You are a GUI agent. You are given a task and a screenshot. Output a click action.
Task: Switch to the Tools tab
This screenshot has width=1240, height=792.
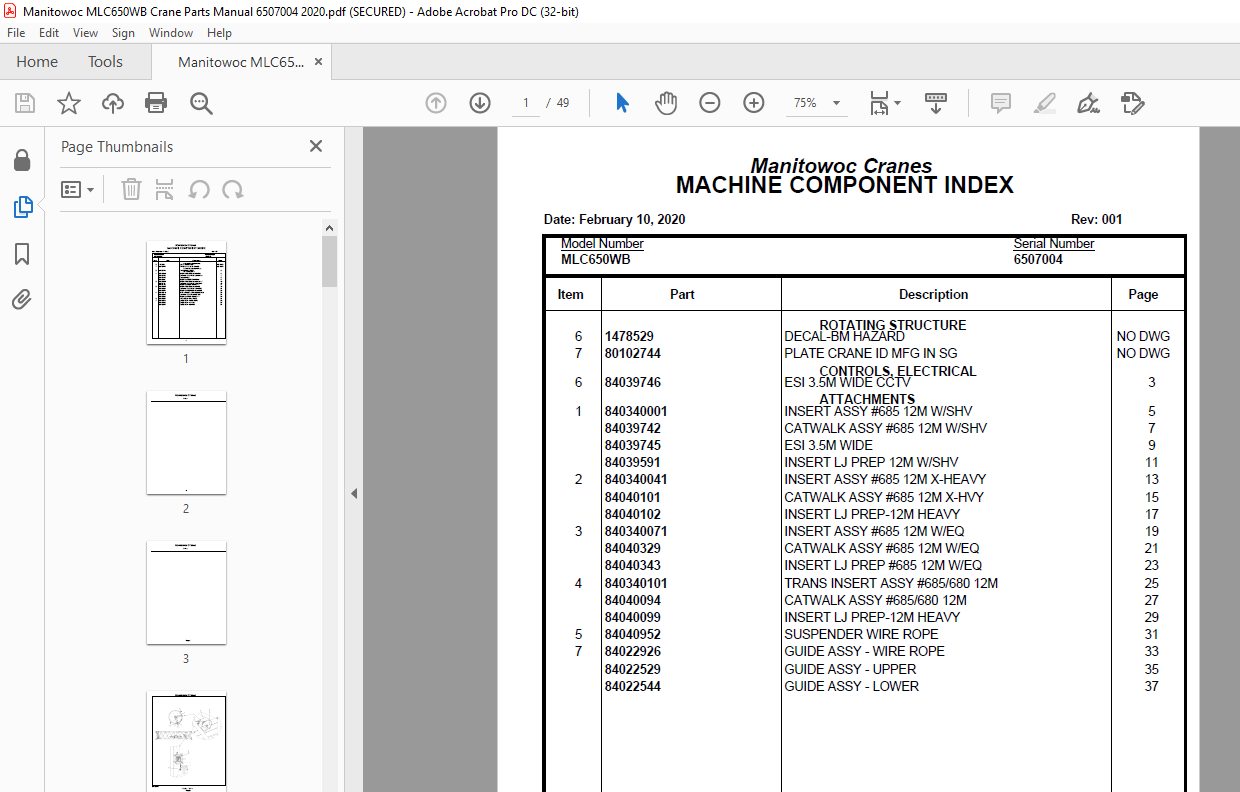pos(105,62)
